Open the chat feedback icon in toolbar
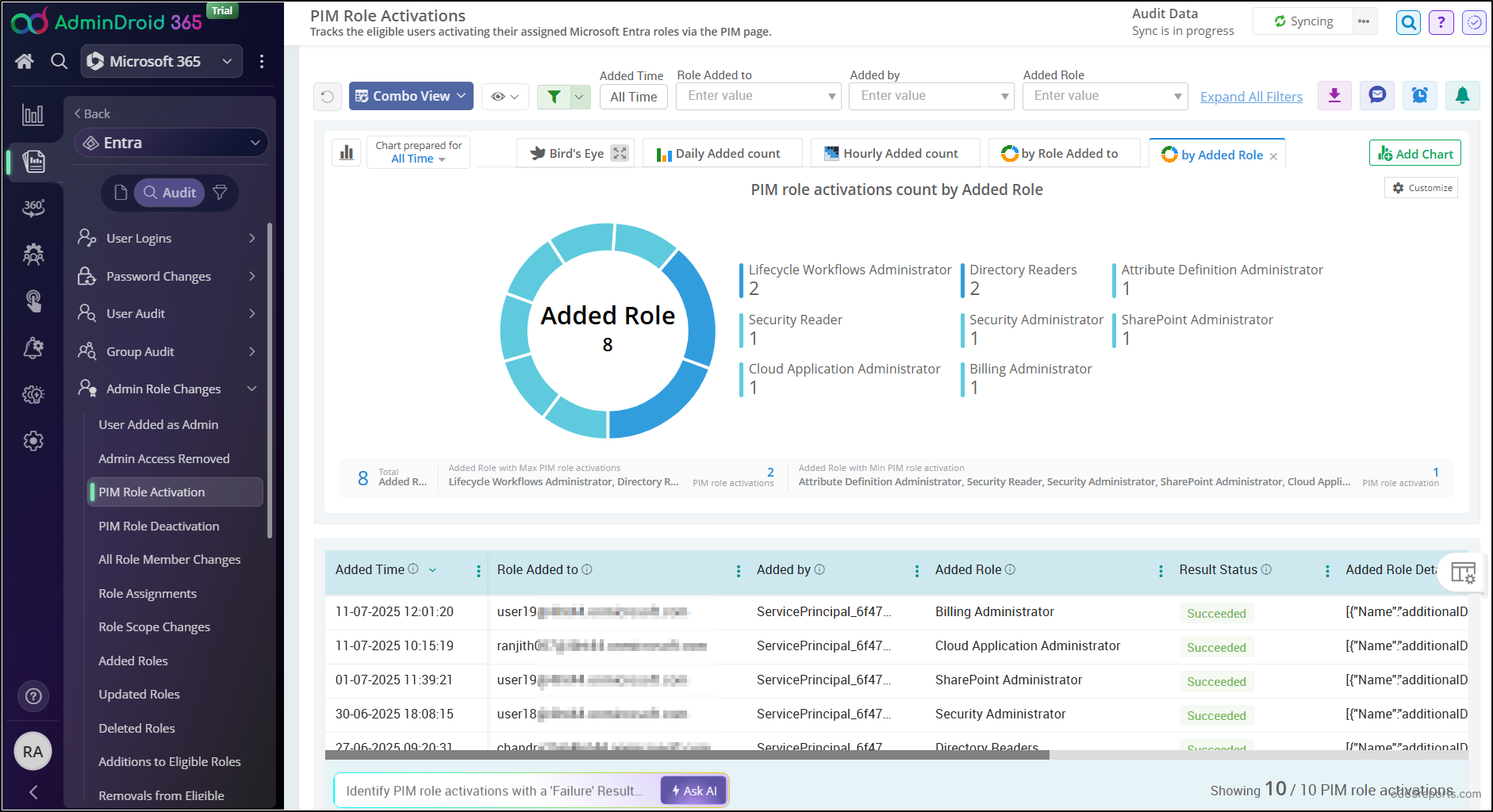This screenshot has width=1493, height=812. pyautogui.click(x=1377, y=96)
